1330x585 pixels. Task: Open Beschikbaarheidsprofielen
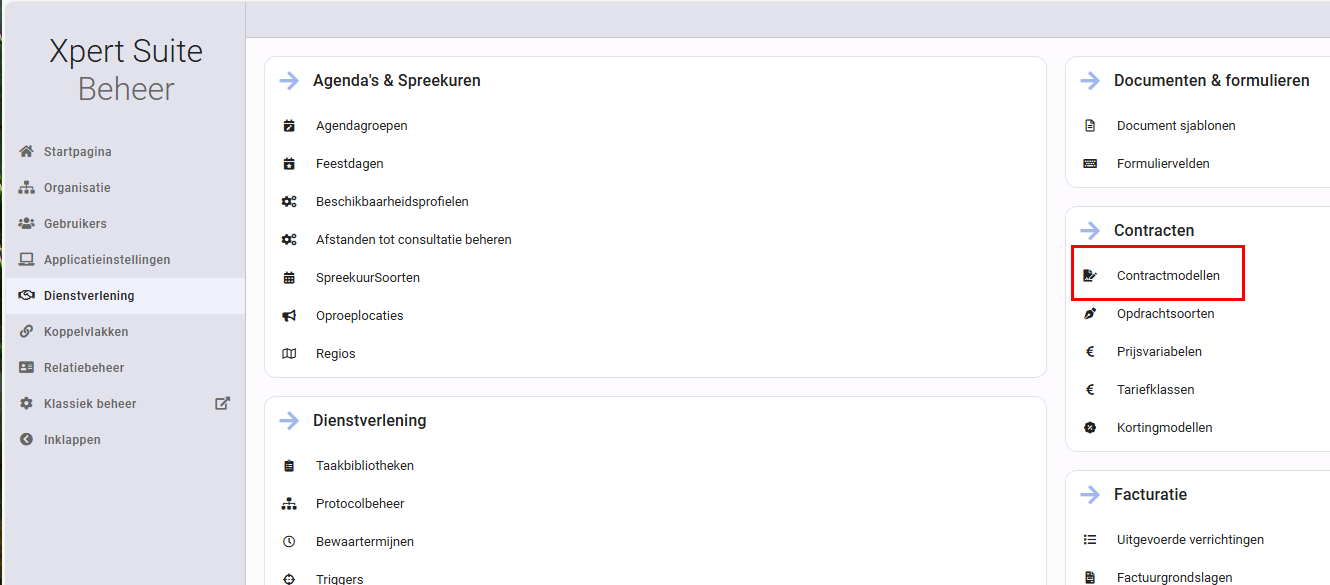392,202
